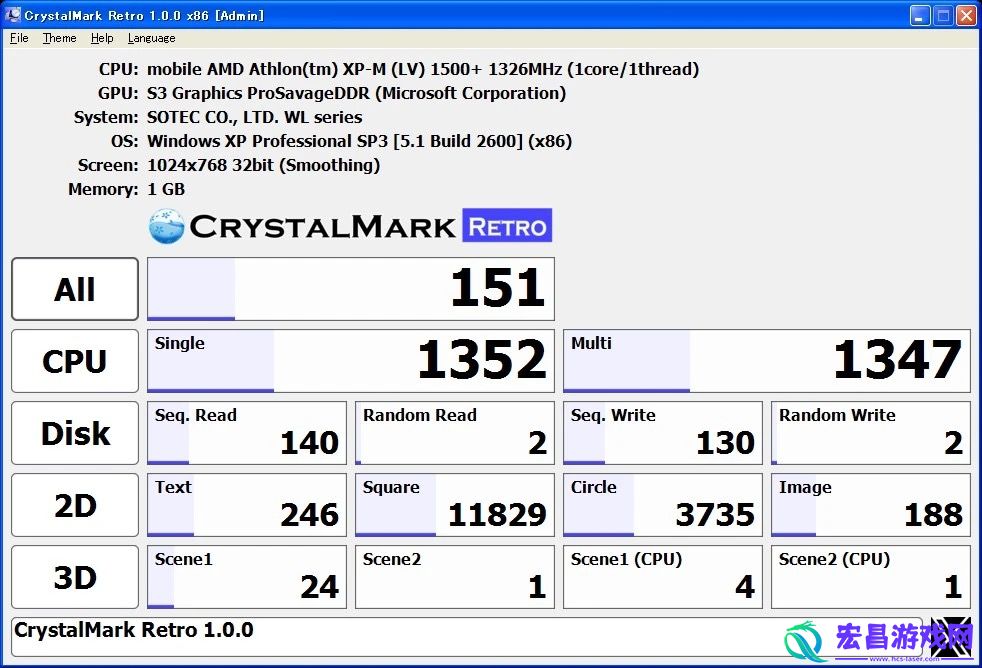
Task: Click the Scene1 (CPU) score 4
Action: 663,577
